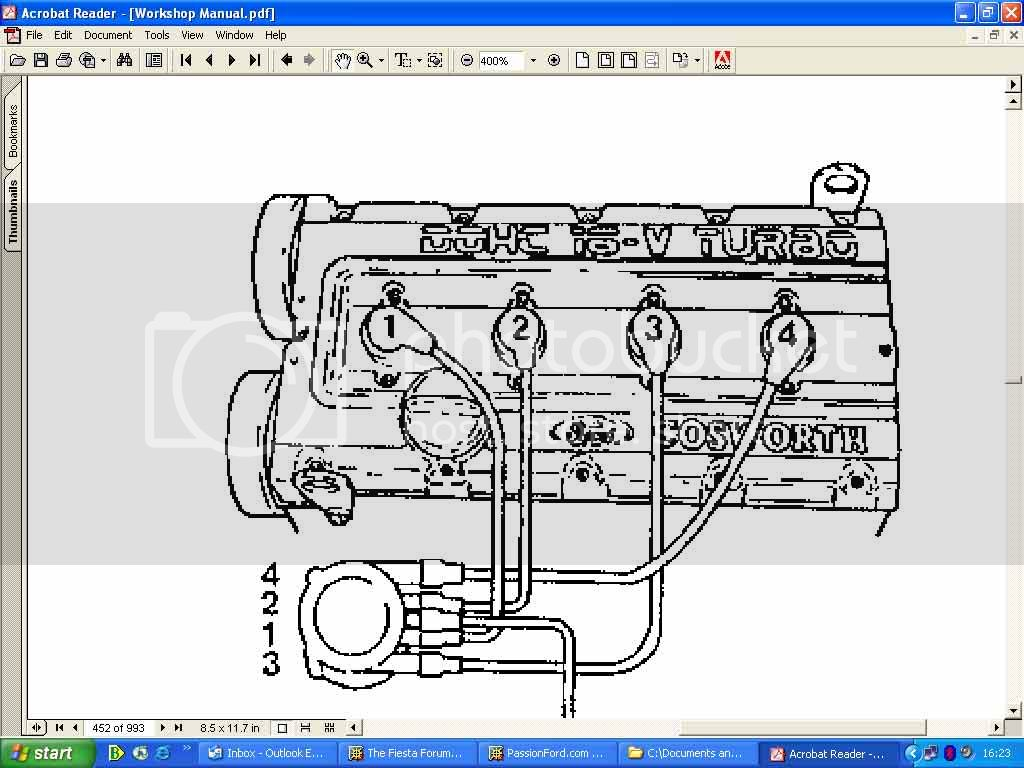Expand the text select tool dropdown arrow
1024x768 pixels.
419,61
